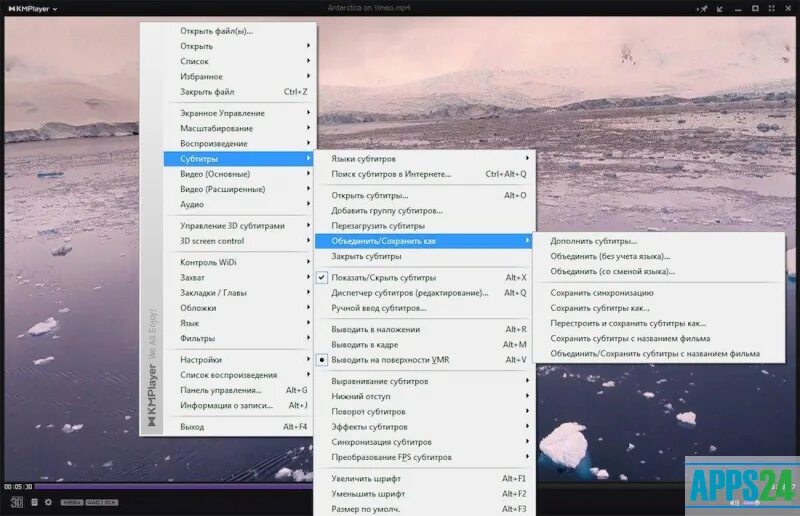Viewport: 800px width, 516px height.
Task: Click Сохранить синхронизацию item
Action: pos(659,293)
